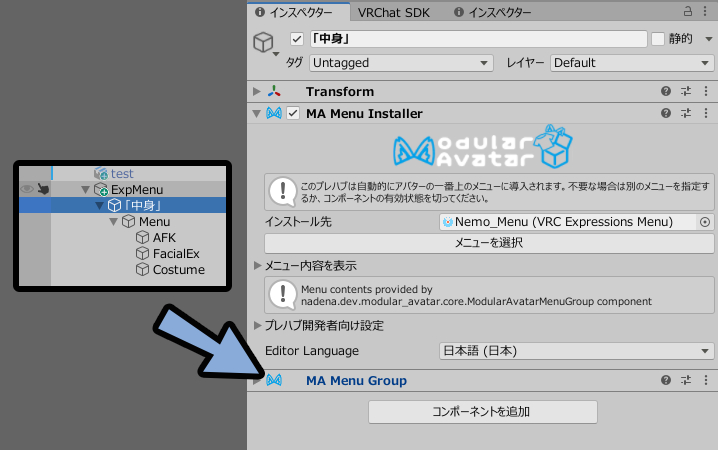The height and width of the screenshot is (450, 718).
Task: Open the MA Menu Installer three-dot menu
Action: point(706,113)
